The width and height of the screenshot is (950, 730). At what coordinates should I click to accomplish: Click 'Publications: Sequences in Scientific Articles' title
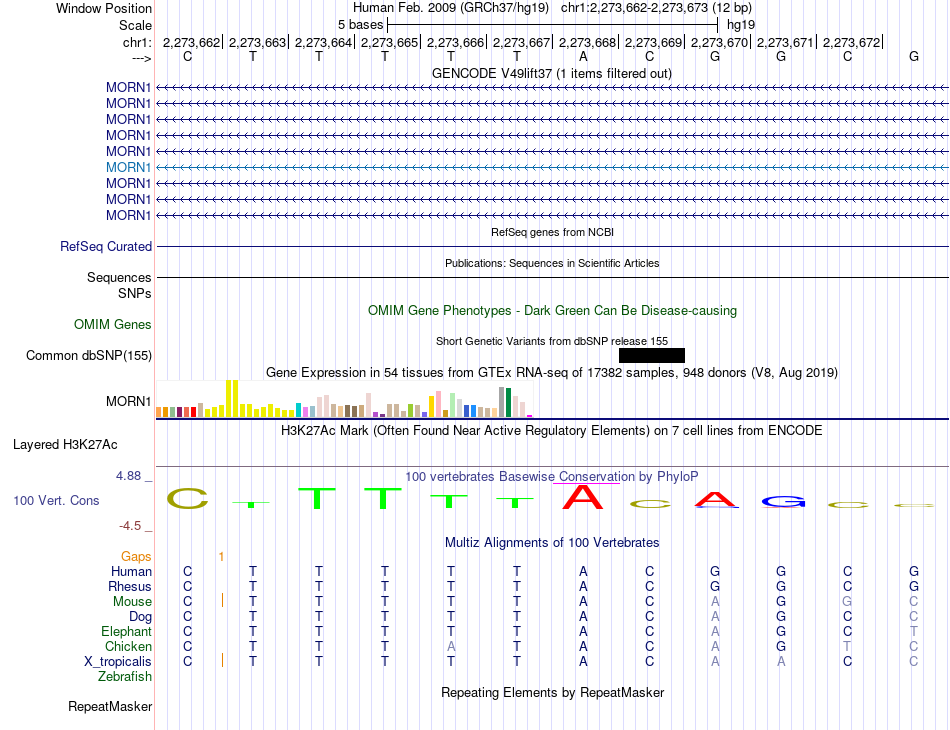pos(552,264)
